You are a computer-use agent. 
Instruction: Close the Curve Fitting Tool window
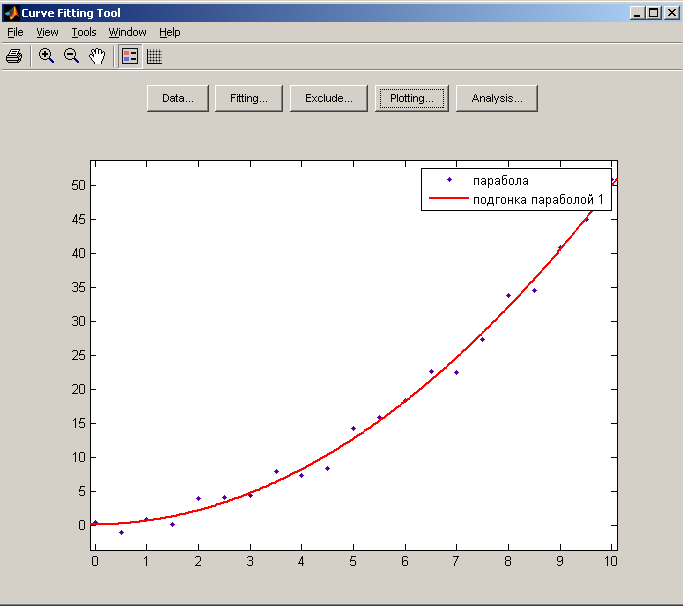coord(672,13)
